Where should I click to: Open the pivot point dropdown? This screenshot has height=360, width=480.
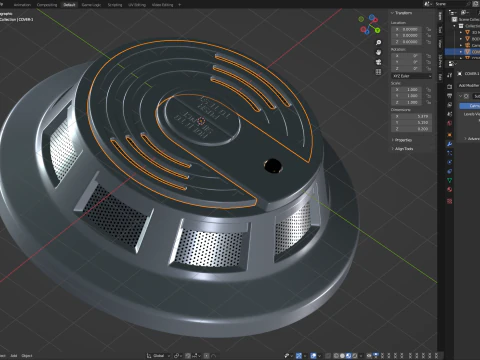[177, 356]
